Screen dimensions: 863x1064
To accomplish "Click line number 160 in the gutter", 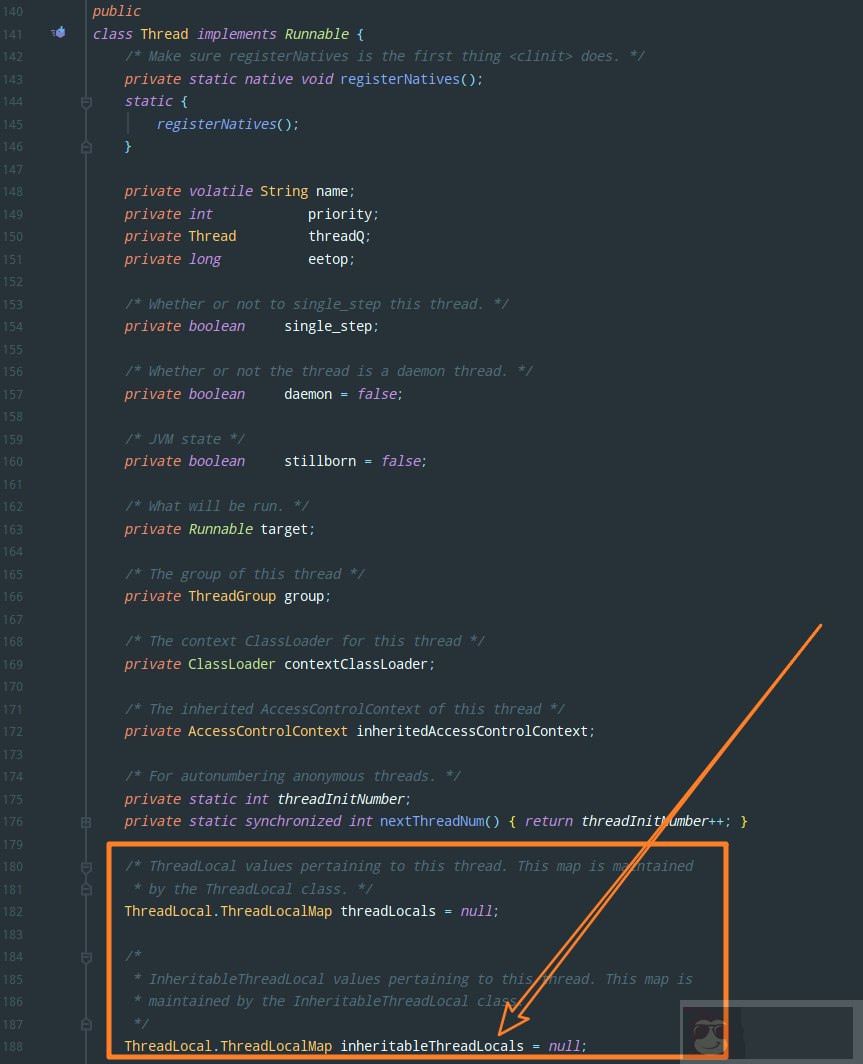I will point(14,461).
